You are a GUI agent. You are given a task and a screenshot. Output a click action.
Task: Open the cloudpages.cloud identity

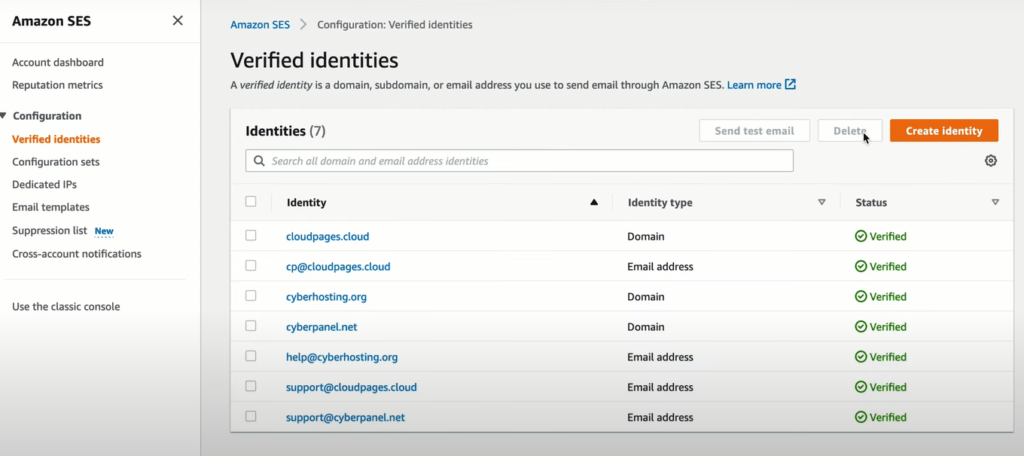click(x=327, y=236)
